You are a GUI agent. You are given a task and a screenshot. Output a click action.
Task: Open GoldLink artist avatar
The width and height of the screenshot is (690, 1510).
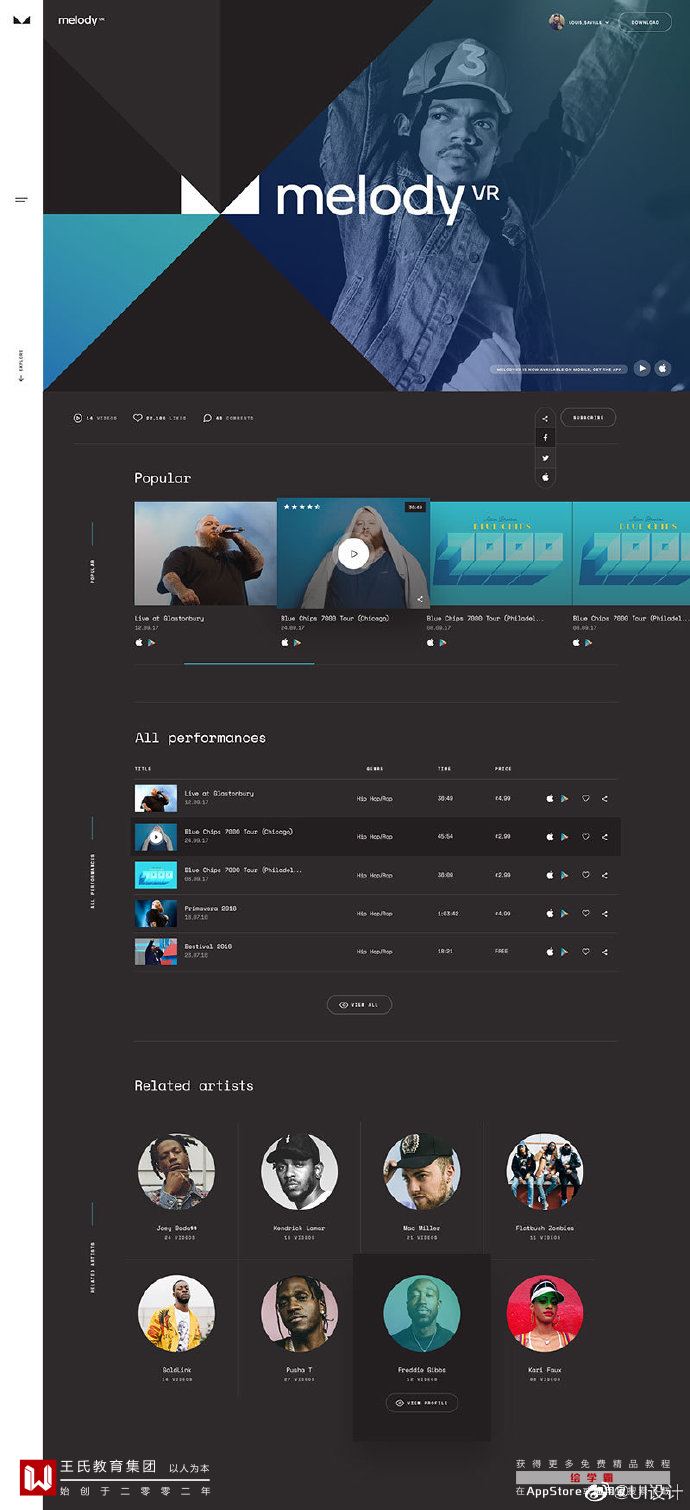[x=177, y=1314]
